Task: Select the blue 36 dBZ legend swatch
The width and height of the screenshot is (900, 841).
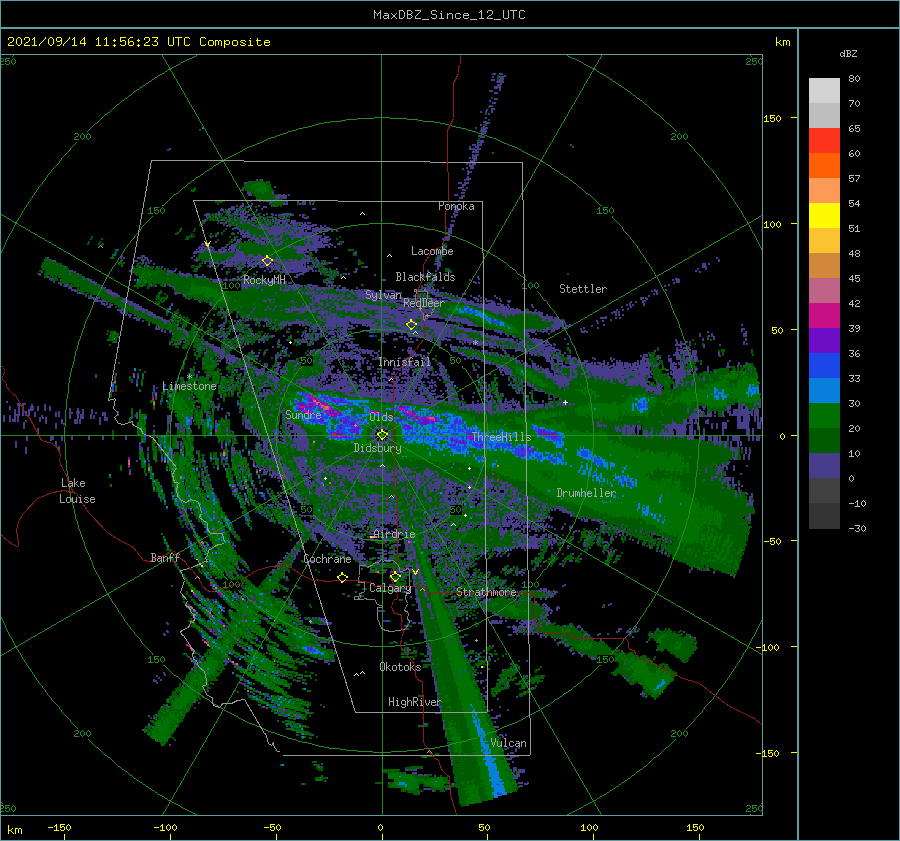Action: click(x=824, y=365)
